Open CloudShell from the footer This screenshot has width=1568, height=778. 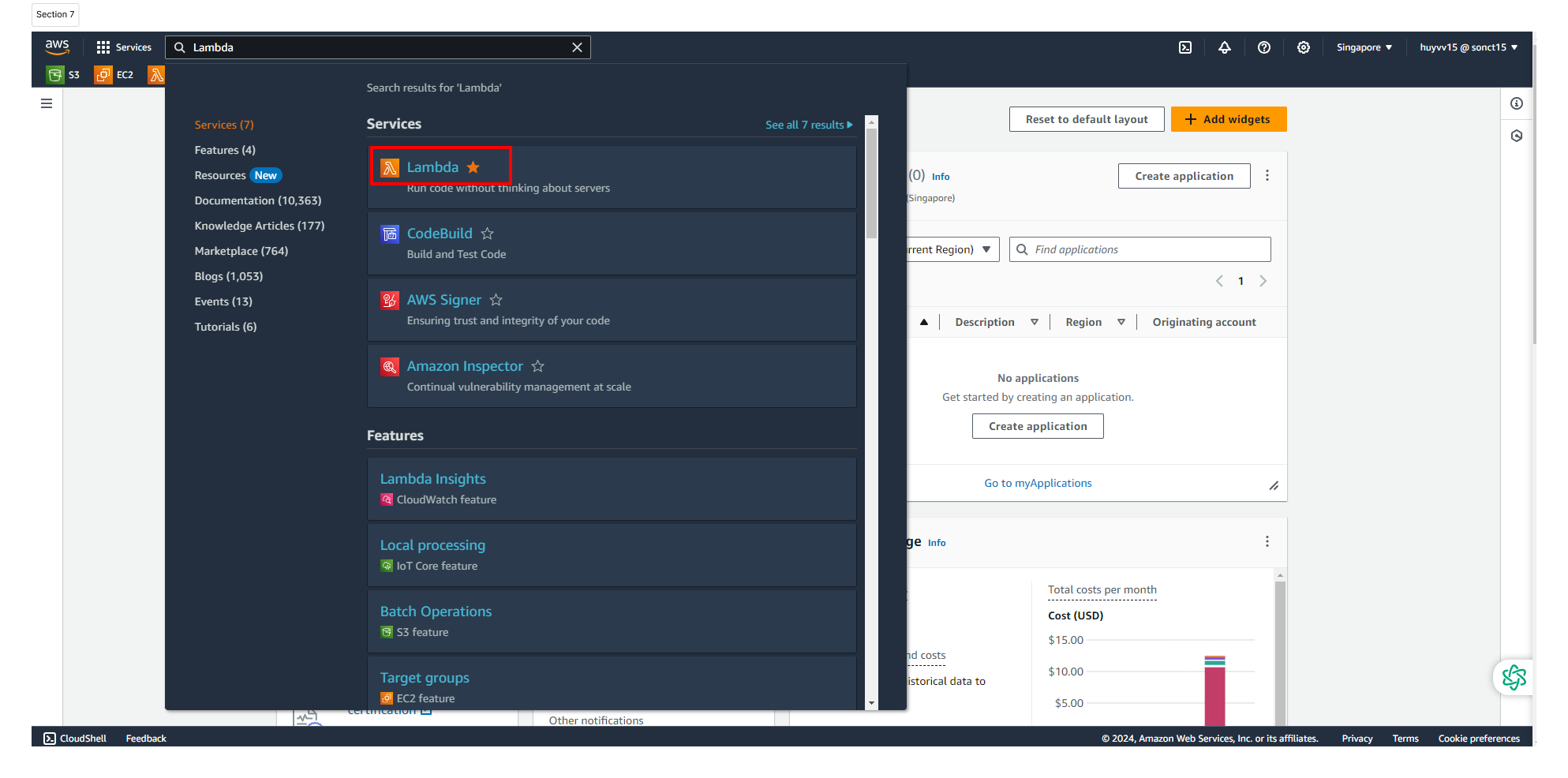tap(75, 739)
